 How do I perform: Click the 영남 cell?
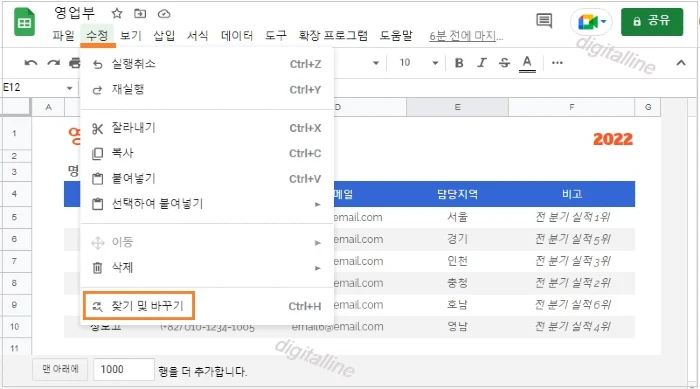point(457,326)
